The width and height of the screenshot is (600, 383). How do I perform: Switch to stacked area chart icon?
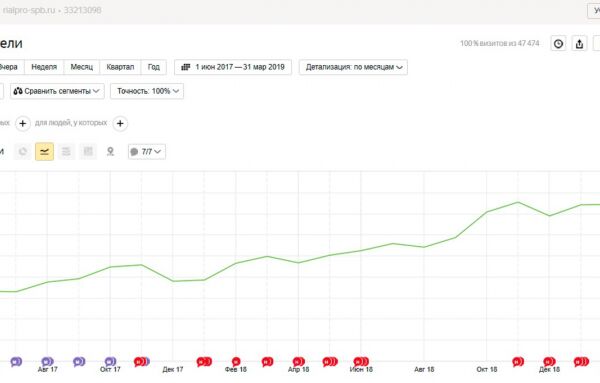[x=66, y=152]
